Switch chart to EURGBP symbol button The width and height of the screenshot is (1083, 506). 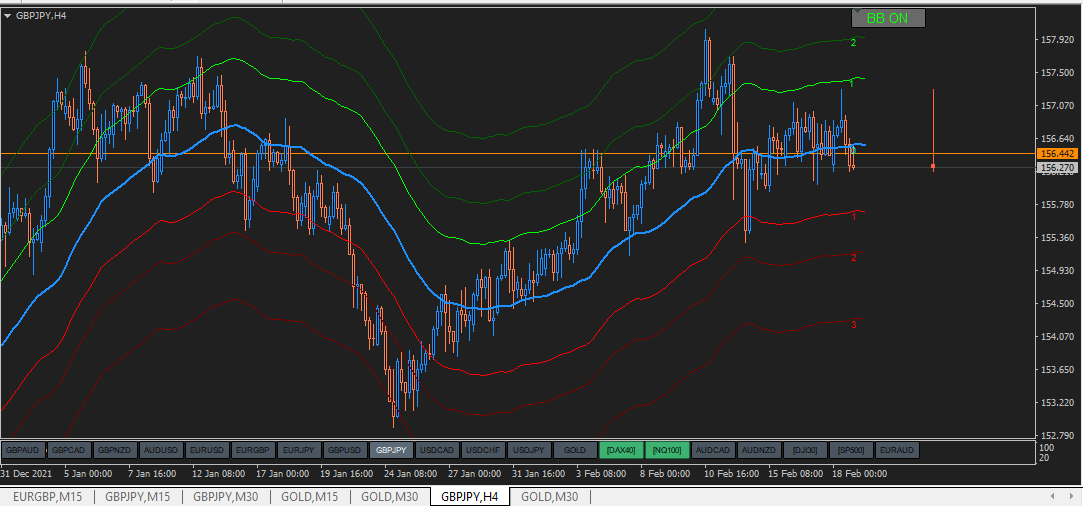click(253, 451)
